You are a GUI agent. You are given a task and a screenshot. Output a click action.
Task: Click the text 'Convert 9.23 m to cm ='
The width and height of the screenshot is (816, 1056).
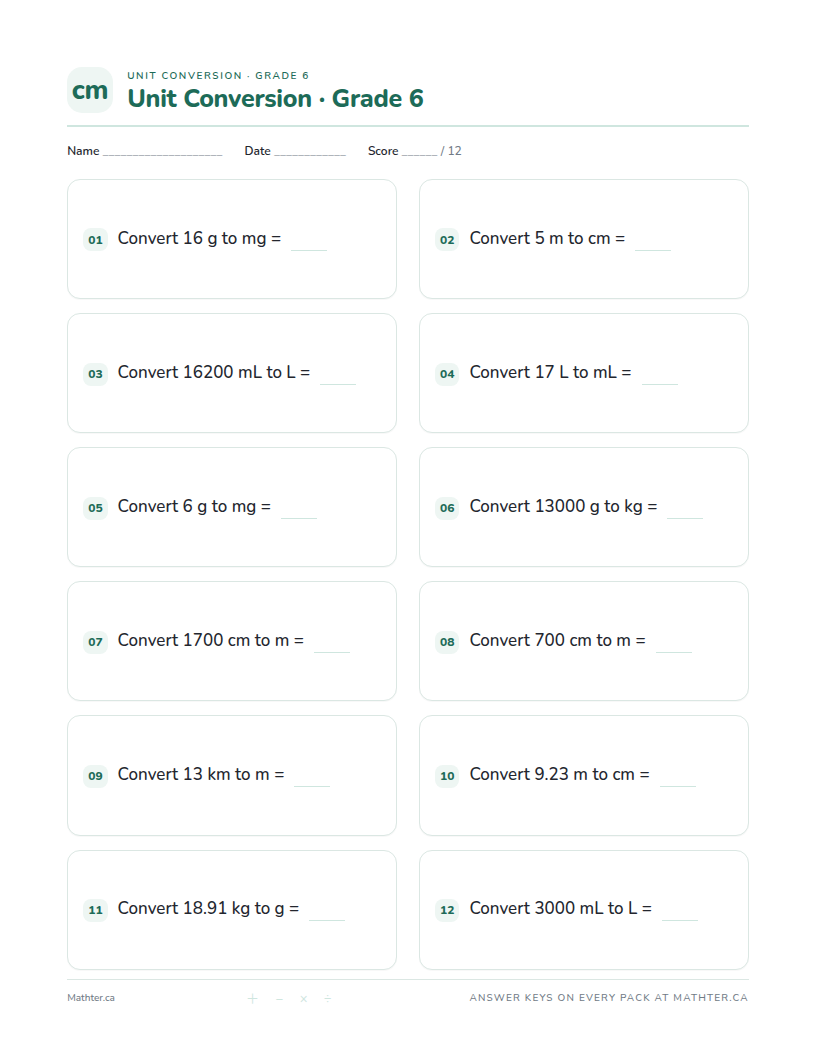click(559, 774)
